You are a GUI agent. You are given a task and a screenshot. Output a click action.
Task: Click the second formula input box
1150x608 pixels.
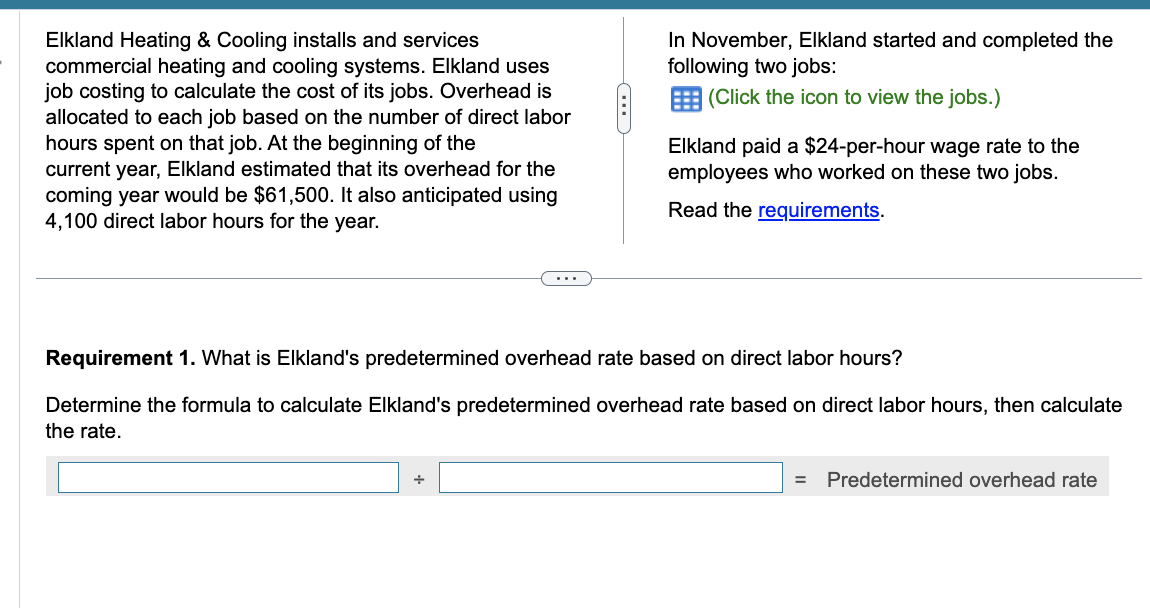(611, 477)
